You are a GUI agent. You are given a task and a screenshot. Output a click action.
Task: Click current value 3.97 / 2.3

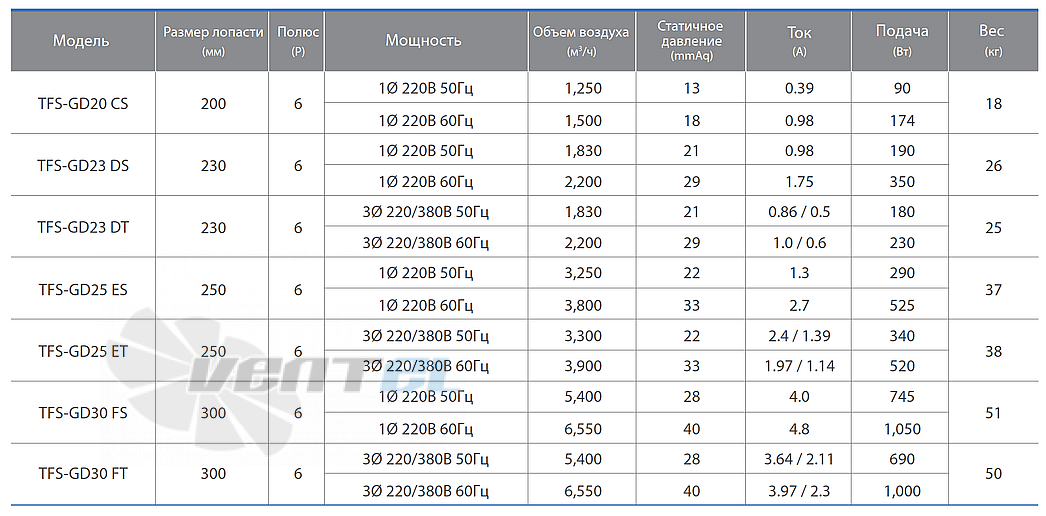(x=799, y=491)
